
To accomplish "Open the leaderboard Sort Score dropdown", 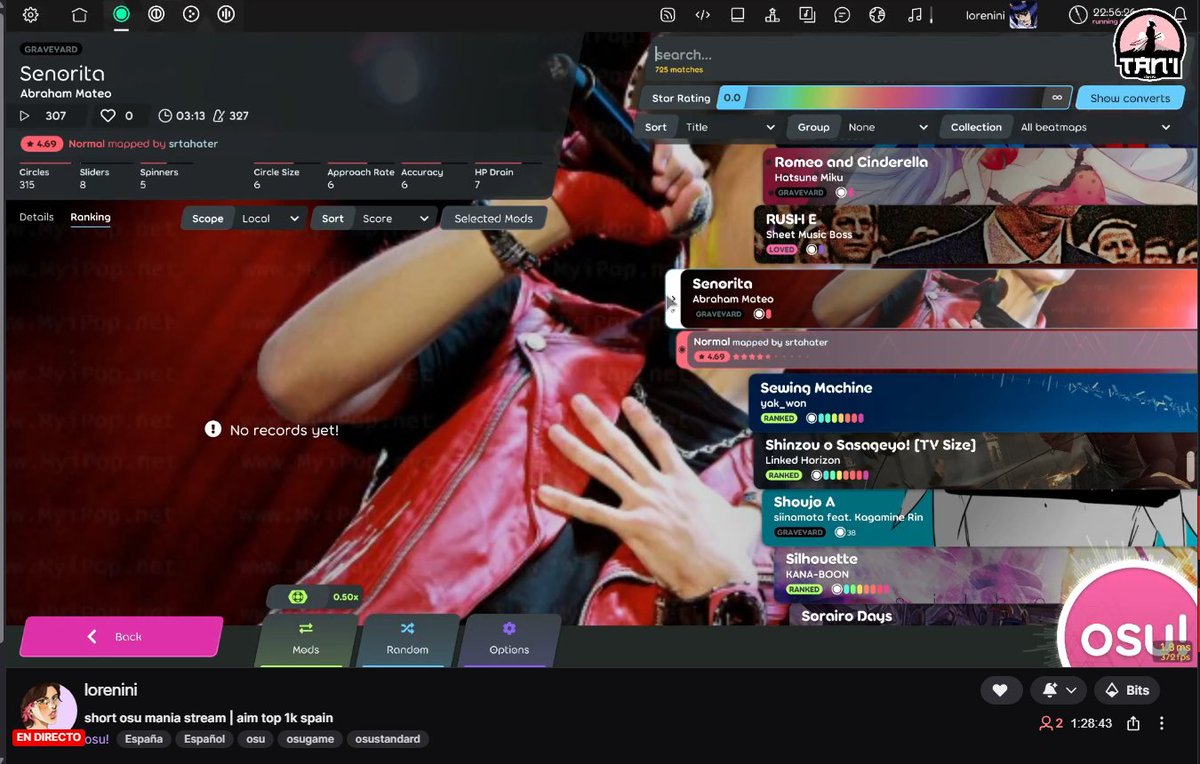I will pyautogui.click(x=375, y=218).
